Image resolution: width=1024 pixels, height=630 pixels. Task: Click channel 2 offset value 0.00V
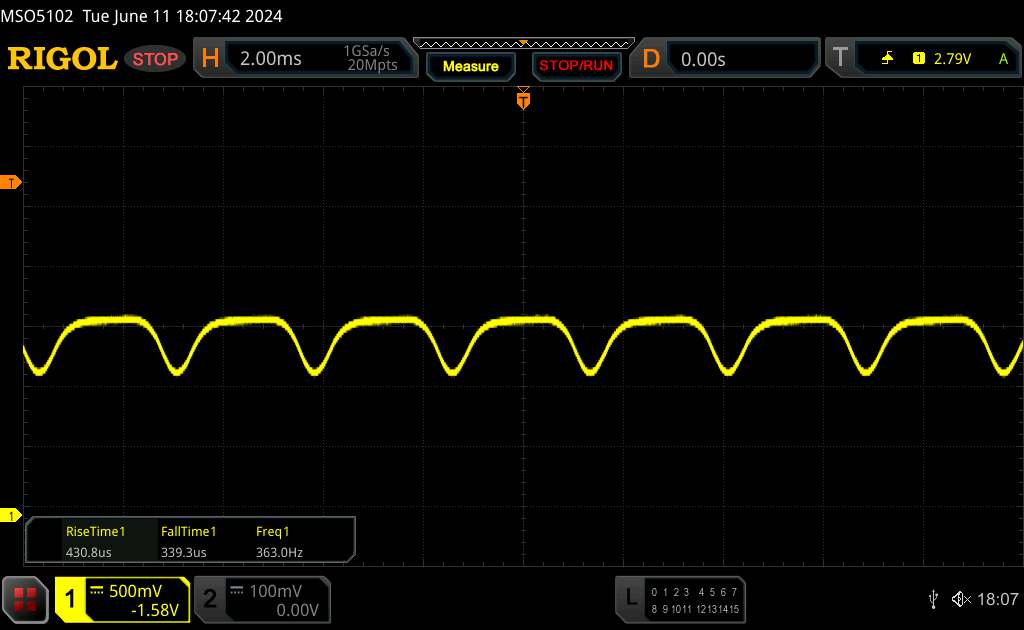click(x=297, y=610)
